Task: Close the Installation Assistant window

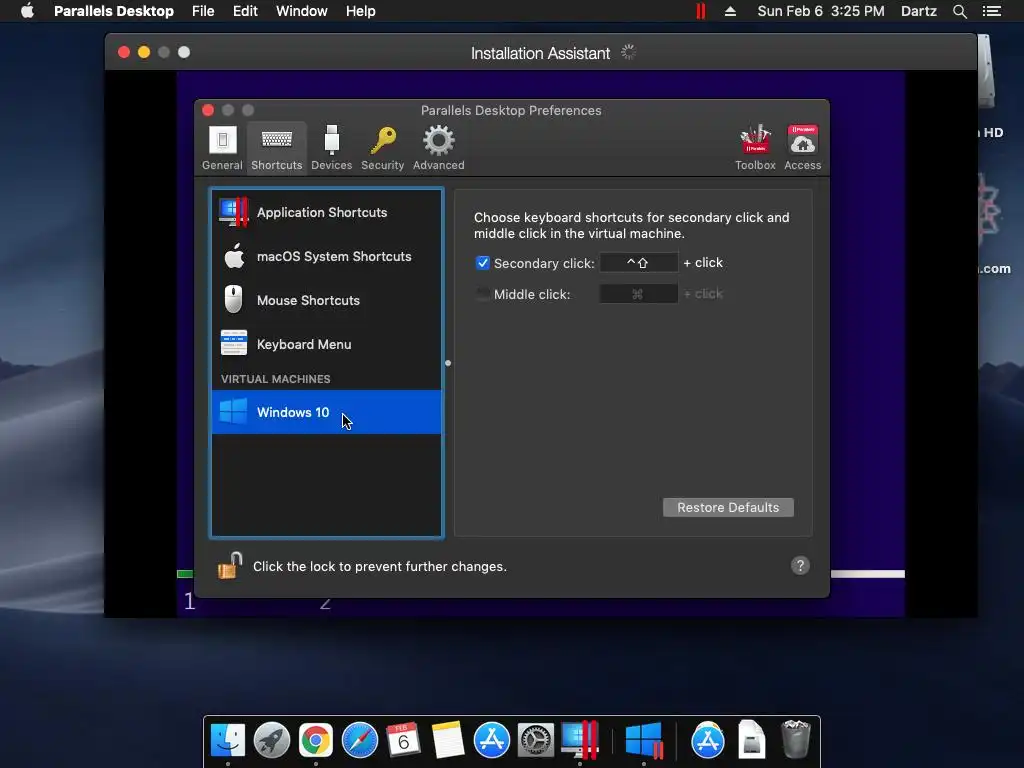Action: tap(124, 52)
